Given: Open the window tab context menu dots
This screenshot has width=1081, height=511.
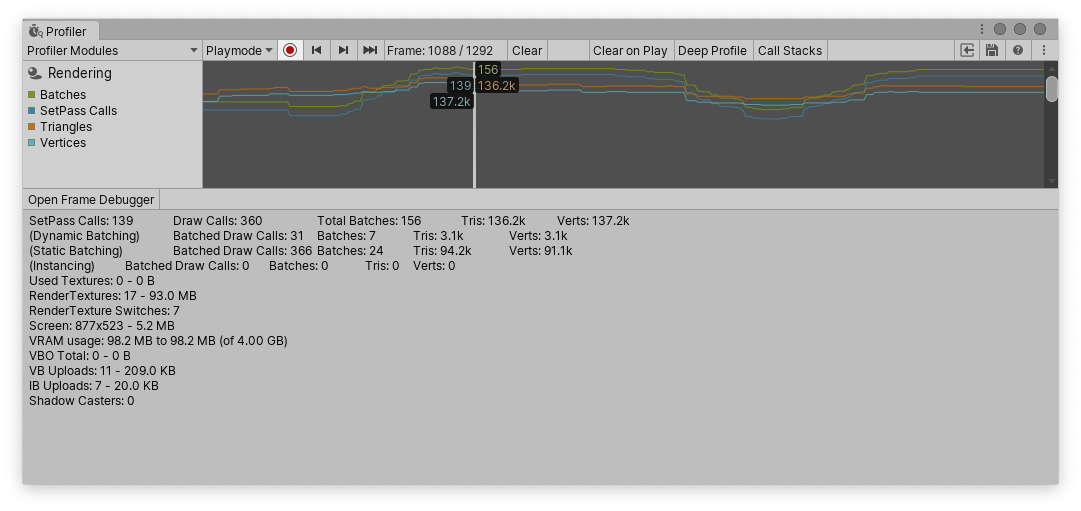Looking at the screenshot, I should [x=982, y=29].
